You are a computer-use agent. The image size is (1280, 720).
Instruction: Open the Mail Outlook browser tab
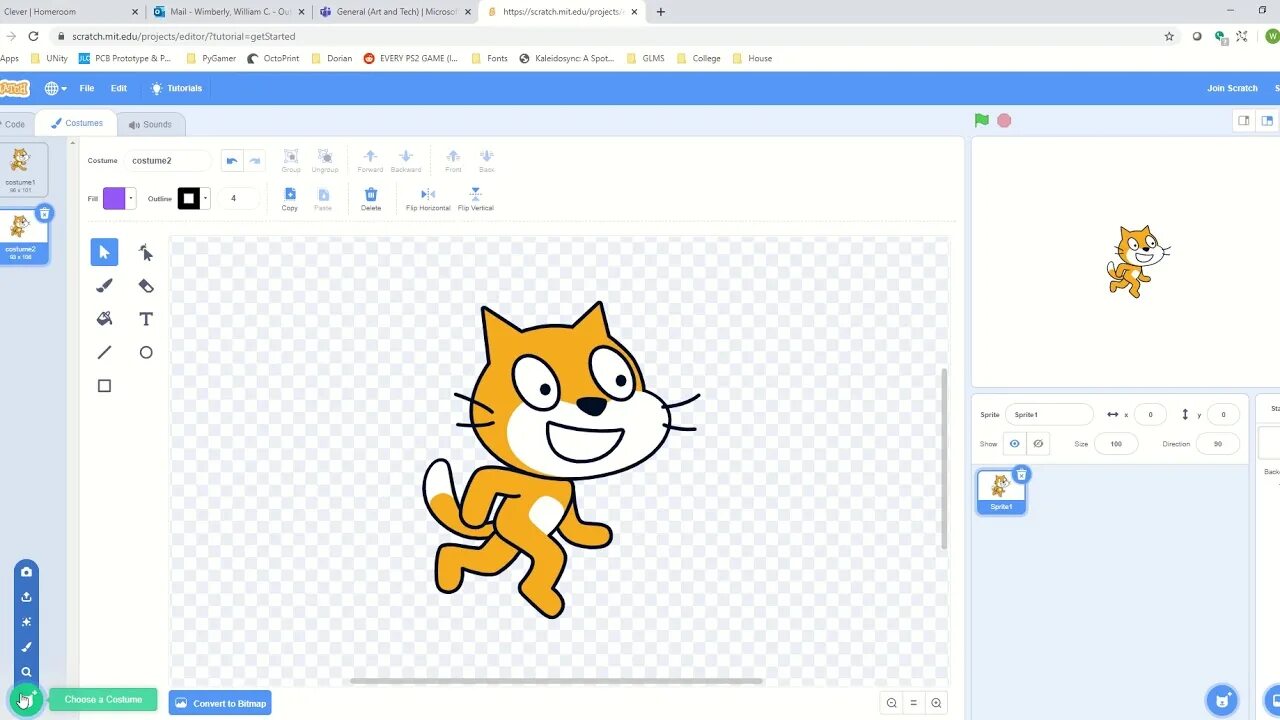point(229,12)
